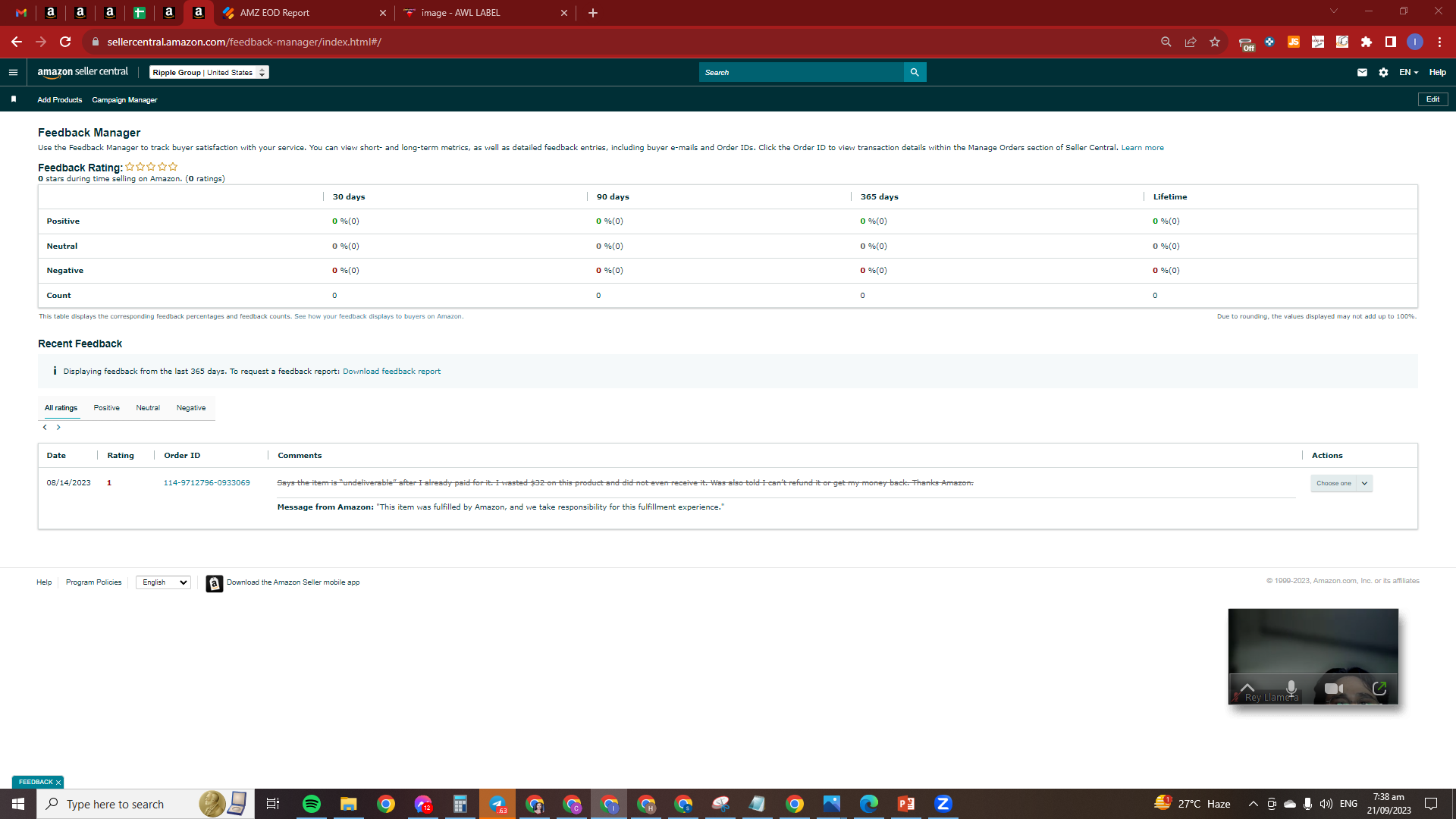Open Seller Central buyer messages envelope icon
1456x819 pixels.
(1362, 73)
